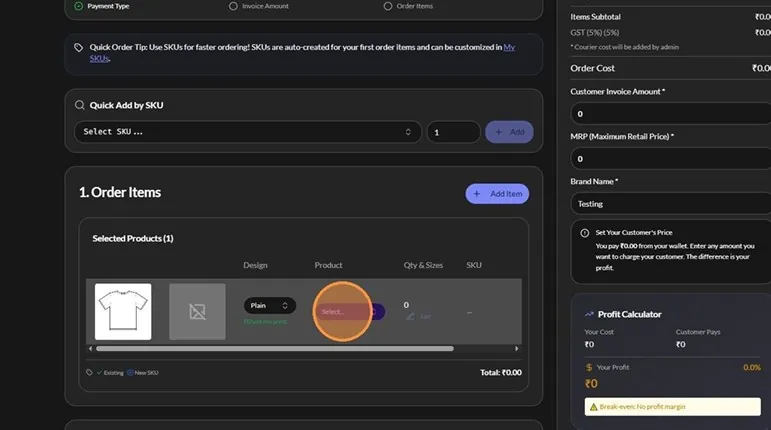
Task: Click the right arrow of the products scrollbar
Action: (516, 348)
